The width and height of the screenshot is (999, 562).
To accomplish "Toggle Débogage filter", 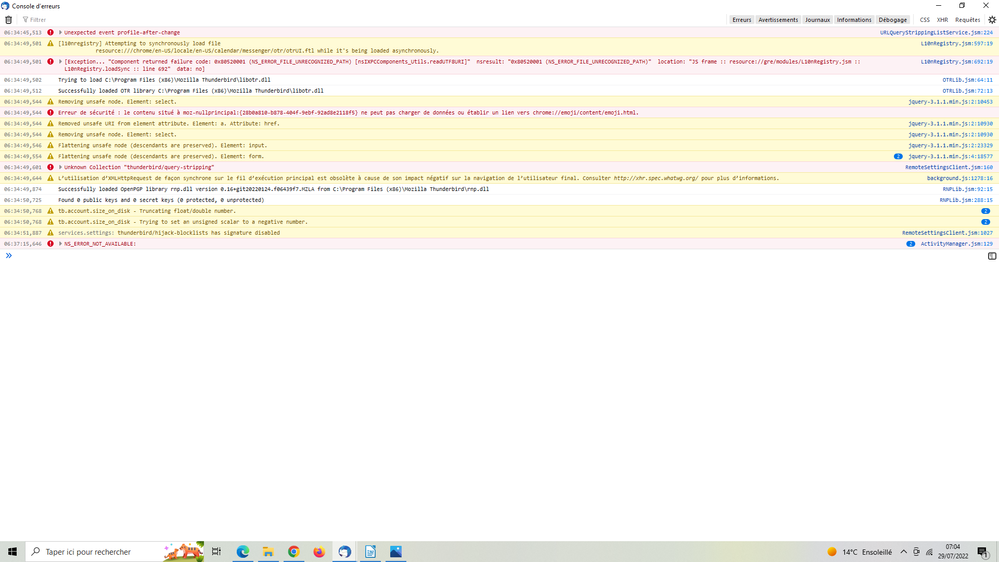I will click(x=893, y=20).
